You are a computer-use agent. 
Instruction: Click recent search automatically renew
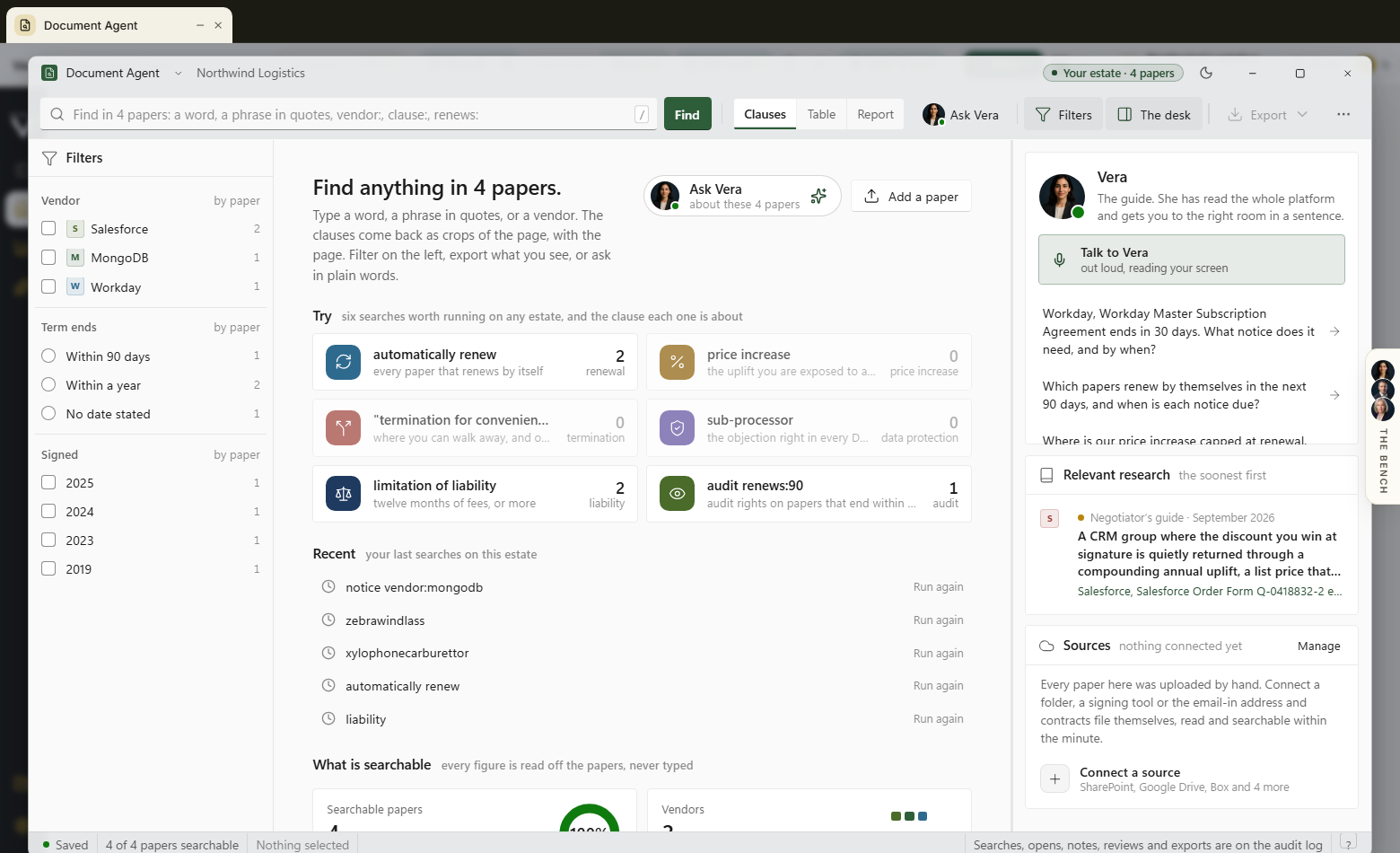click(x=402, y=686)
